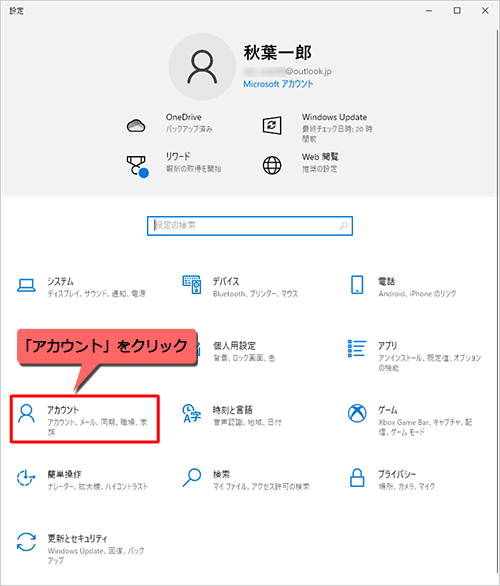The height and width of the screenshot is (586, 500).
Task: Click the アカウント person icon
Action: tap(27, 413)
